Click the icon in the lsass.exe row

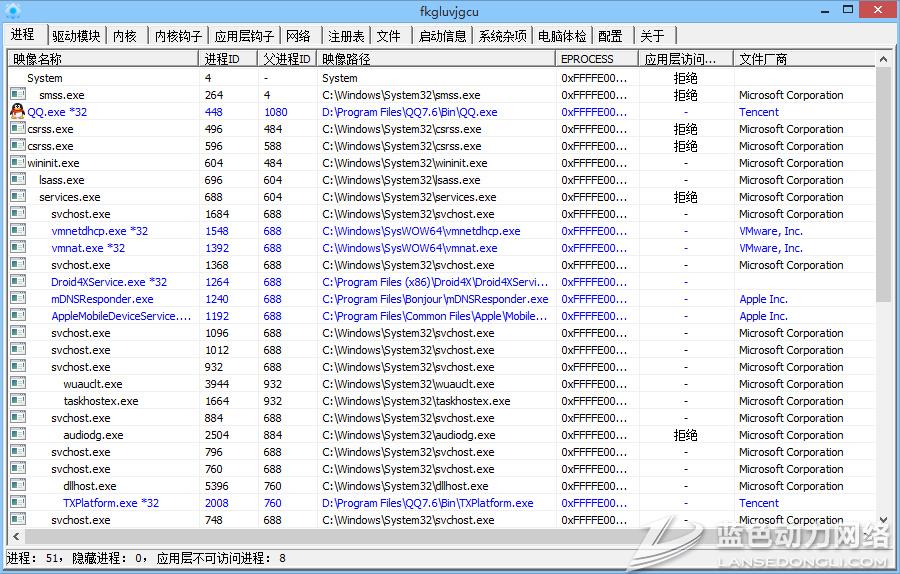pyautogui.click(x=17, y=180)
